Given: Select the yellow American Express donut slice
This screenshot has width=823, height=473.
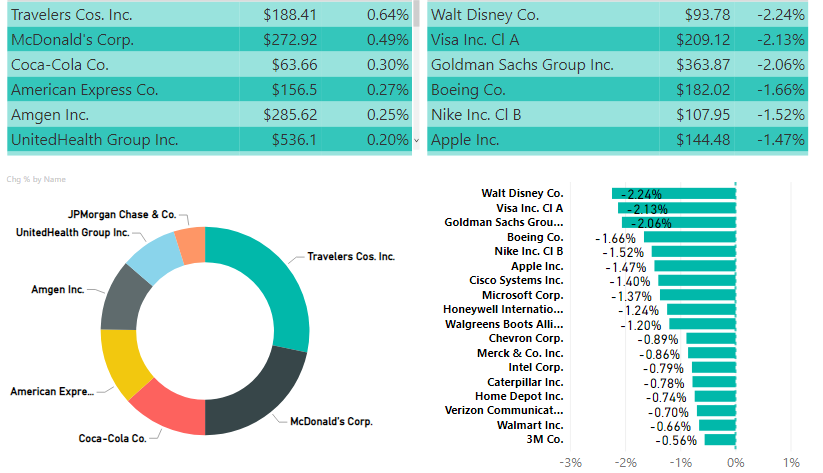Looking at the screenshot, I should [122, 362].
